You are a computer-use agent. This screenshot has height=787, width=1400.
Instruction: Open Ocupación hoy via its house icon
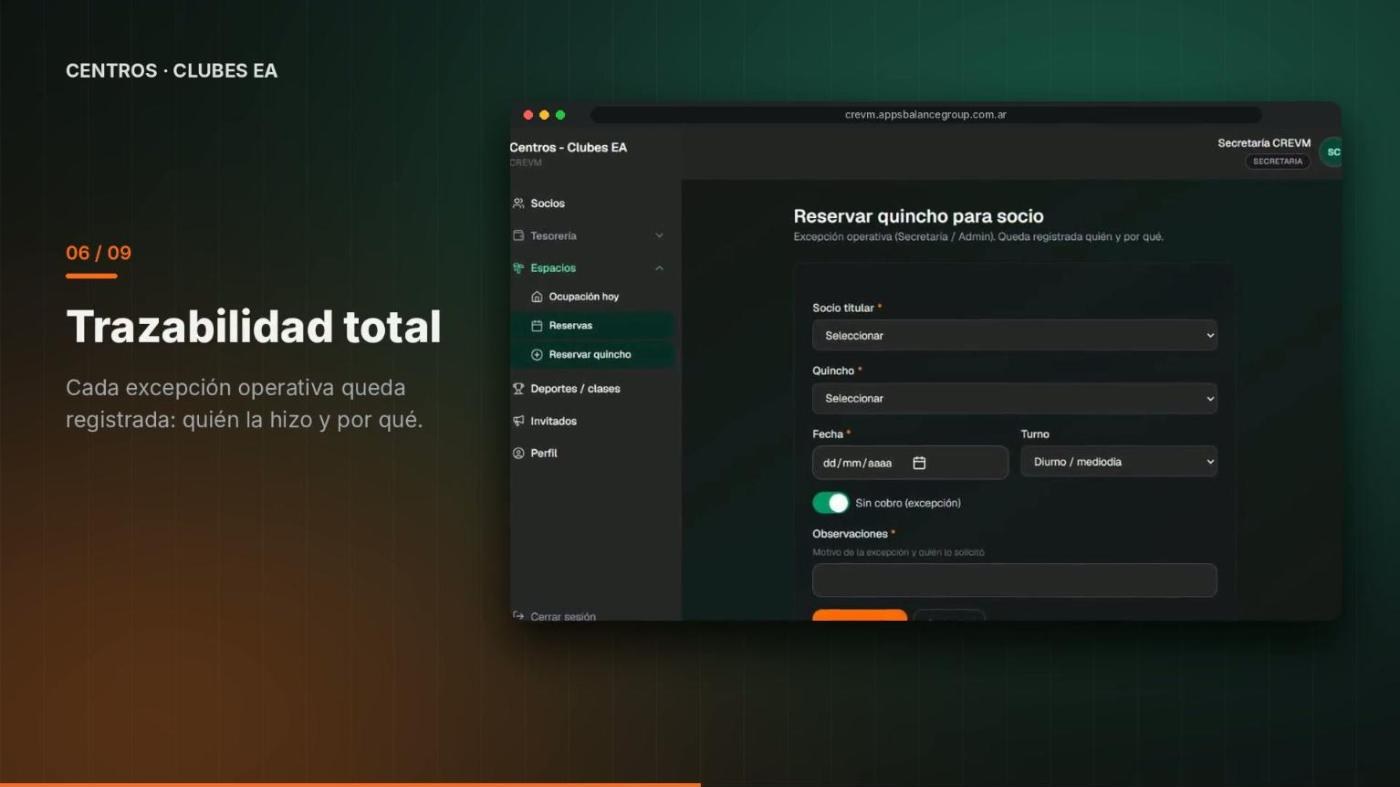tap(537, 297)
